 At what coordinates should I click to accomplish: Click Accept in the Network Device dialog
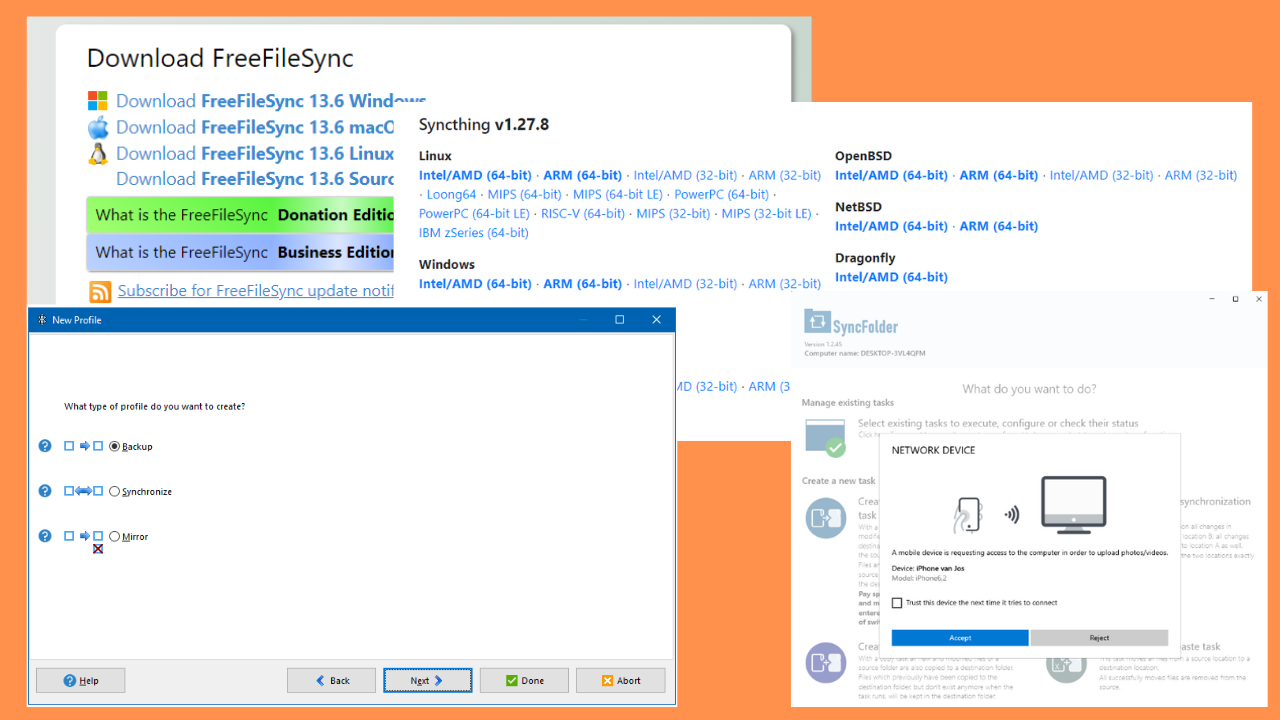960,638
